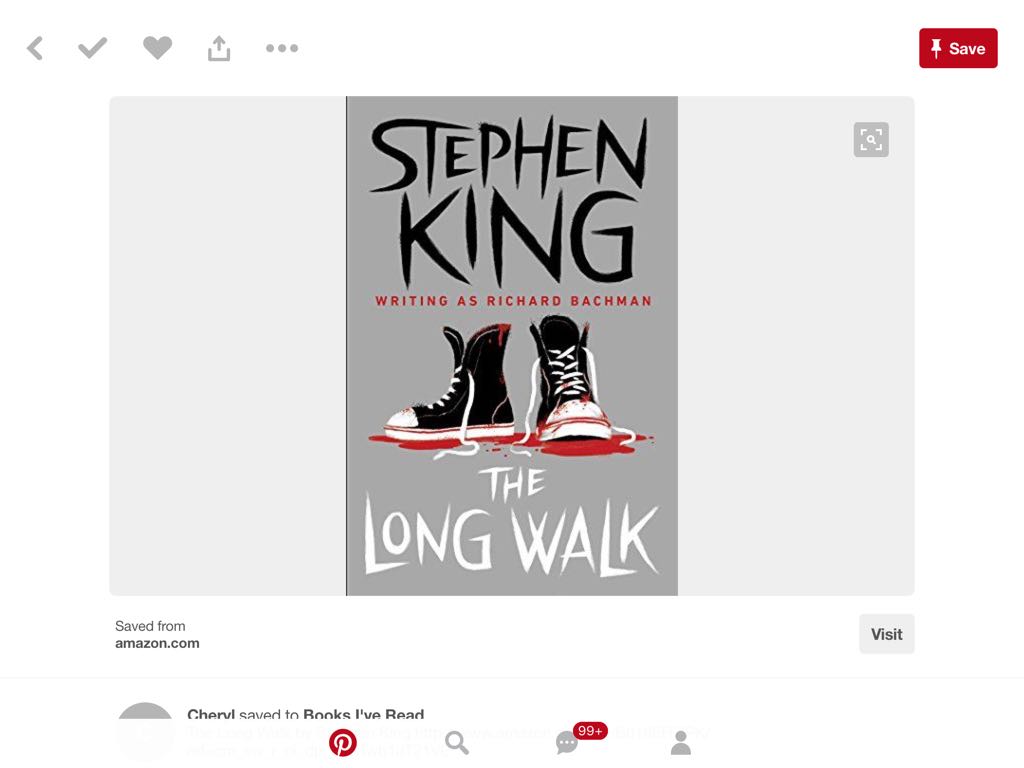Select the Saved from label

point(150,626)
